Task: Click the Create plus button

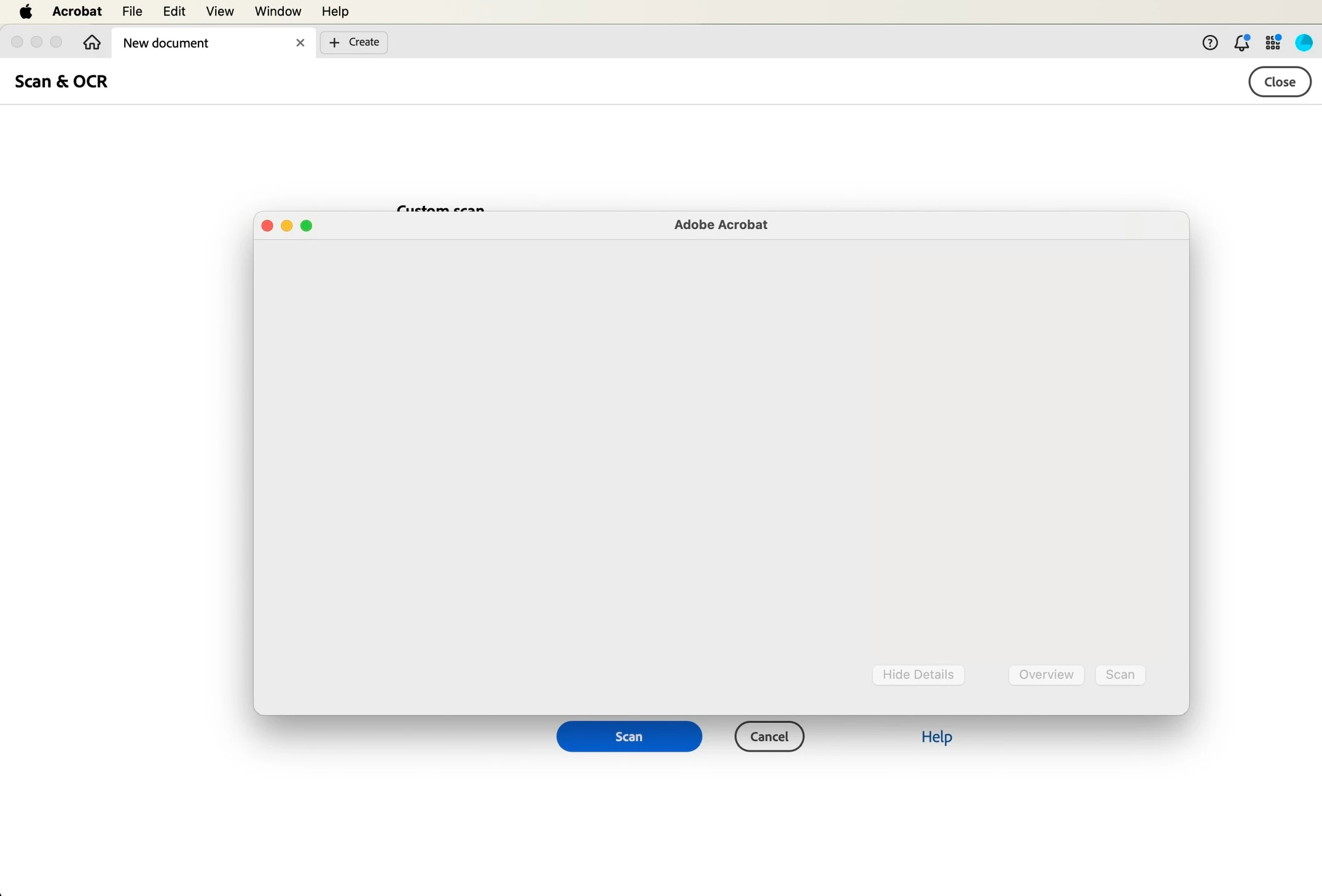Action: 354,42
